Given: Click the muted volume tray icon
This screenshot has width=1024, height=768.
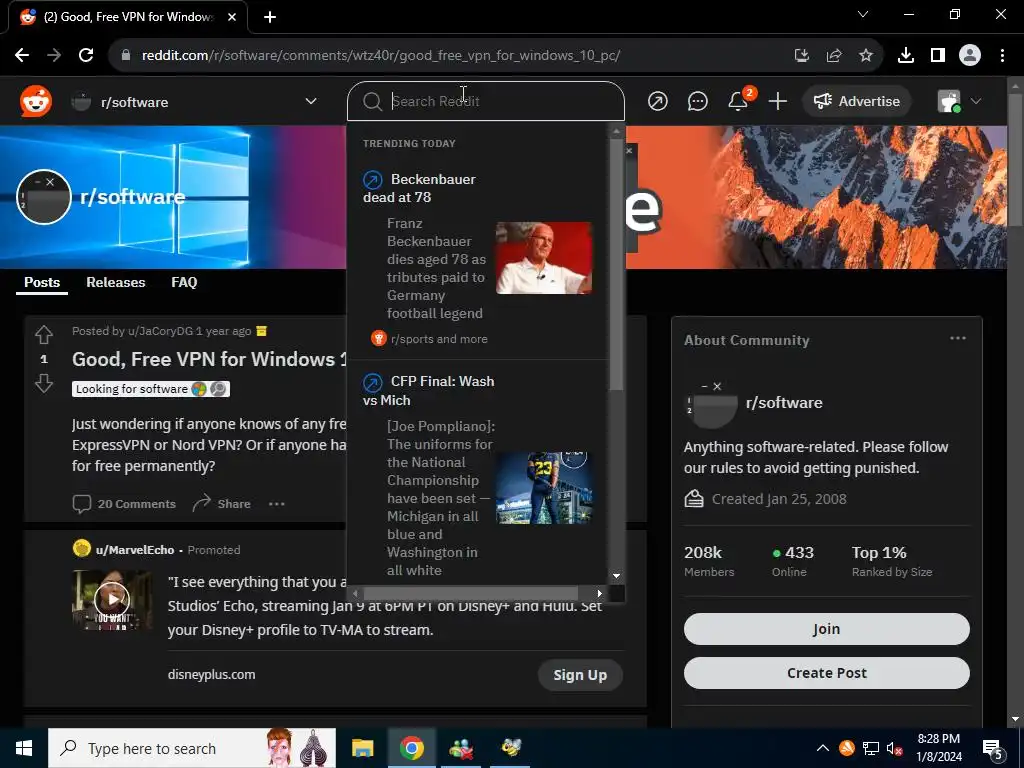Looking at the screenshot, I should (x=895, y=748).
